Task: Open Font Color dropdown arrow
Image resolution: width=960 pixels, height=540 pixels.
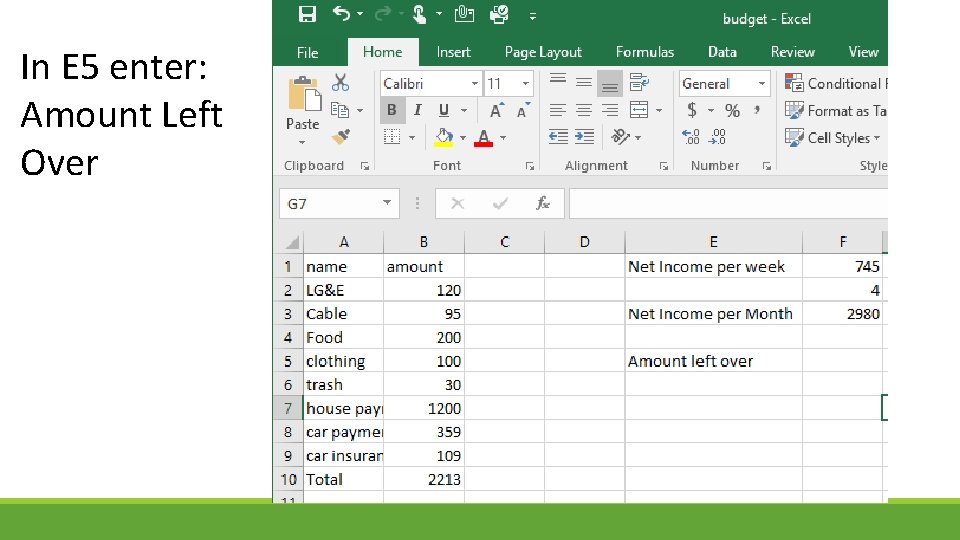Action: click(503, 138)
